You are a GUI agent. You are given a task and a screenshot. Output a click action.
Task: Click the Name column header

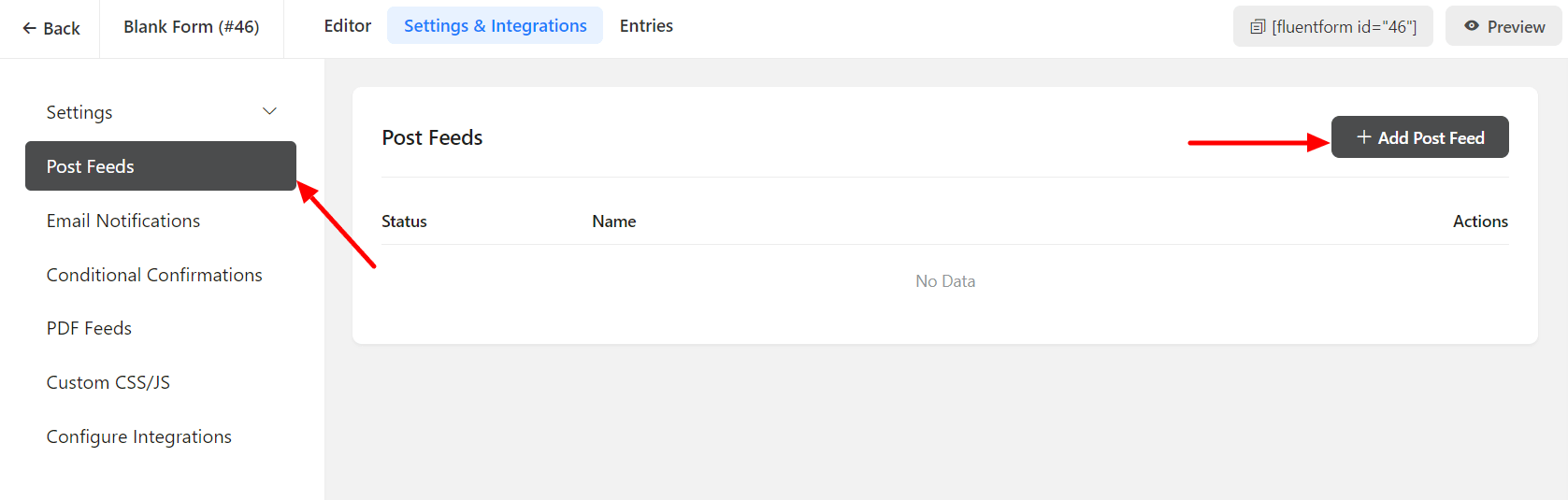point(613,221)
